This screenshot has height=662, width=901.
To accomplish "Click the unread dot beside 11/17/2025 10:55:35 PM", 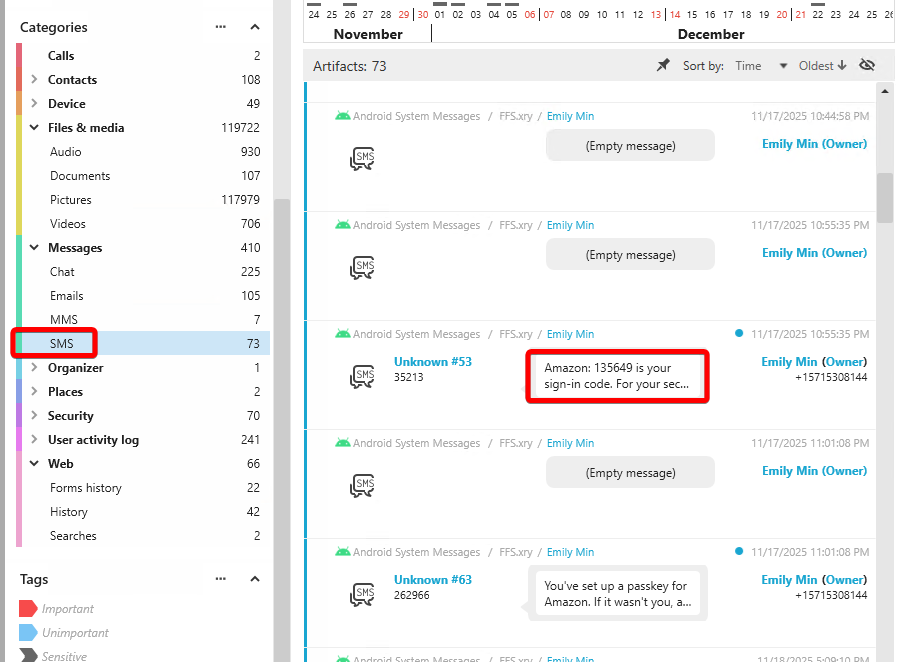I will click(739, 333).
